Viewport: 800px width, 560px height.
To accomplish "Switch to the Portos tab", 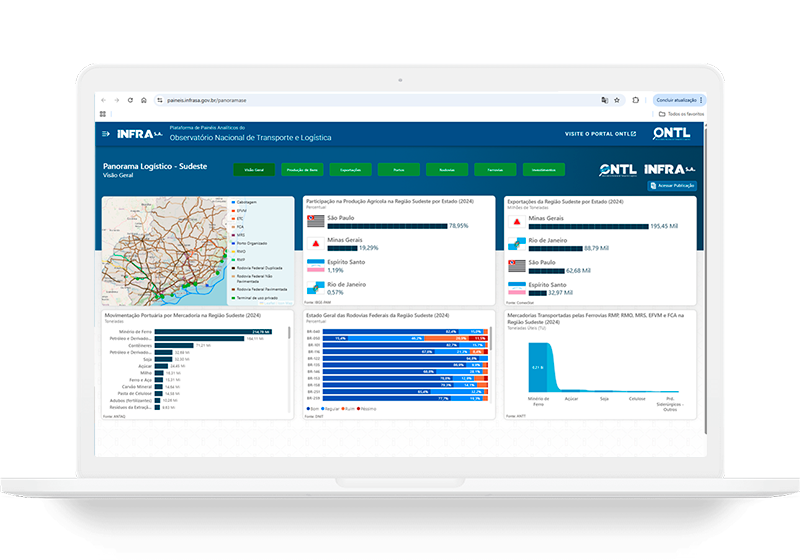I will coord(399,170).
